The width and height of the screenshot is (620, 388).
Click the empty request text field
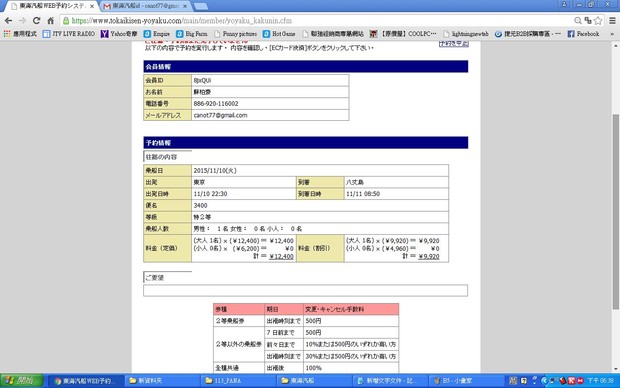click(305, 290)
